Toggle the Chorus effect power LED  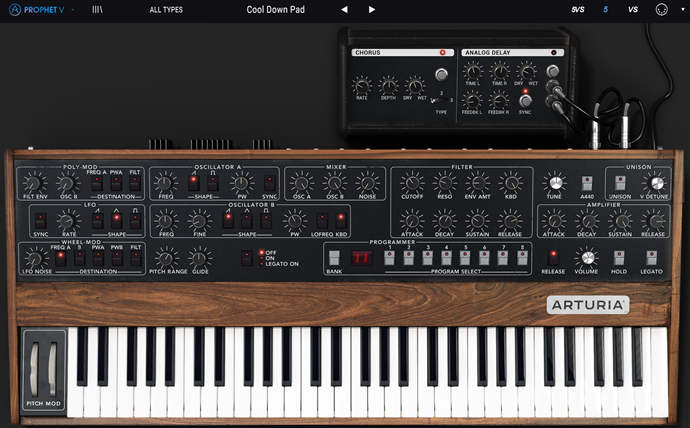[x=443, y=52]
